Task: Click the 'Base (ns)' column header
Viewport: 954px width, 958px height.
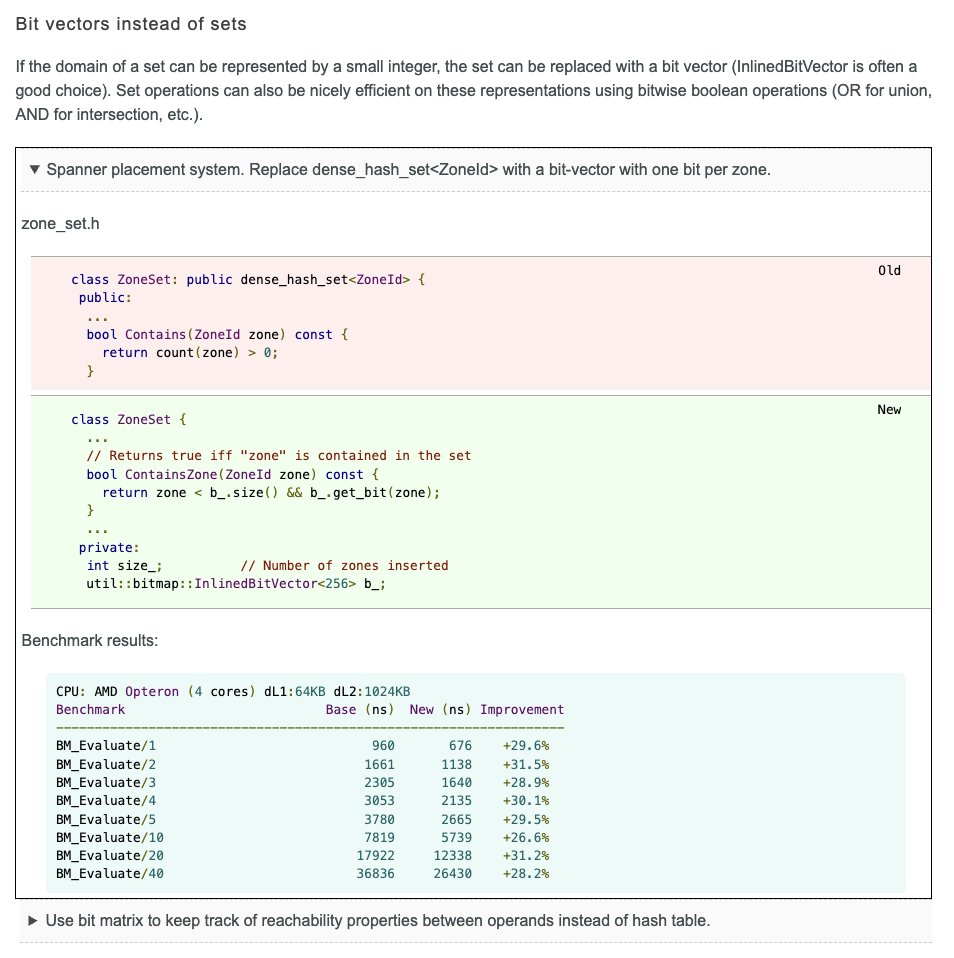Action: pos(360,709)
